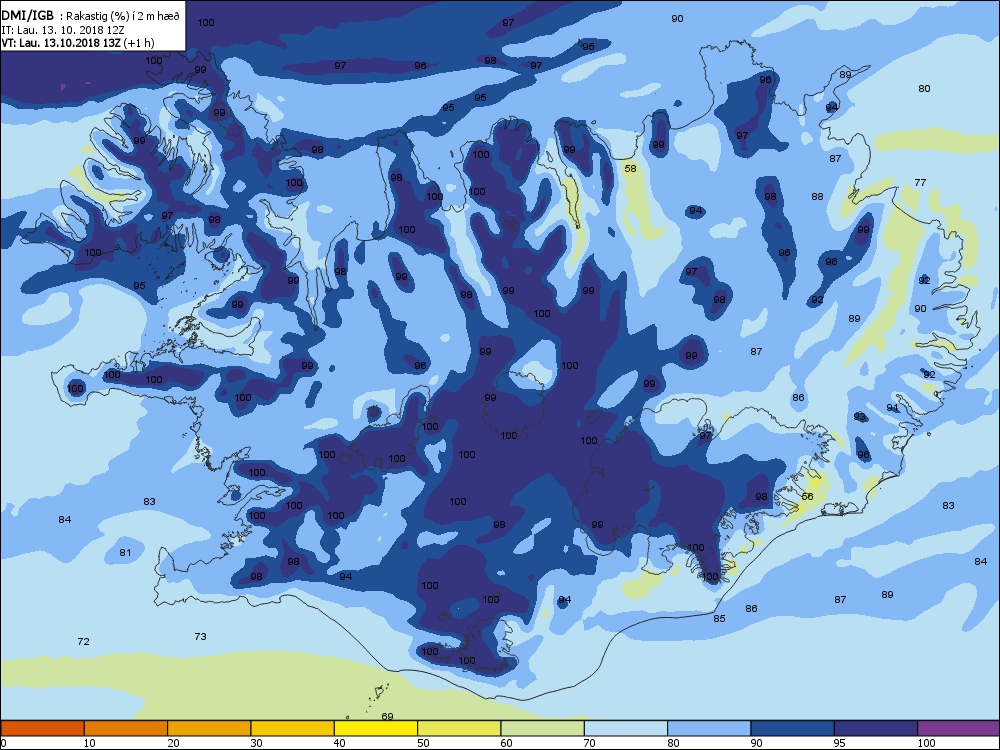This screenshot has width=1000, height=750.
Task: Click the legend scale label 50
Action: coord(423,742)
